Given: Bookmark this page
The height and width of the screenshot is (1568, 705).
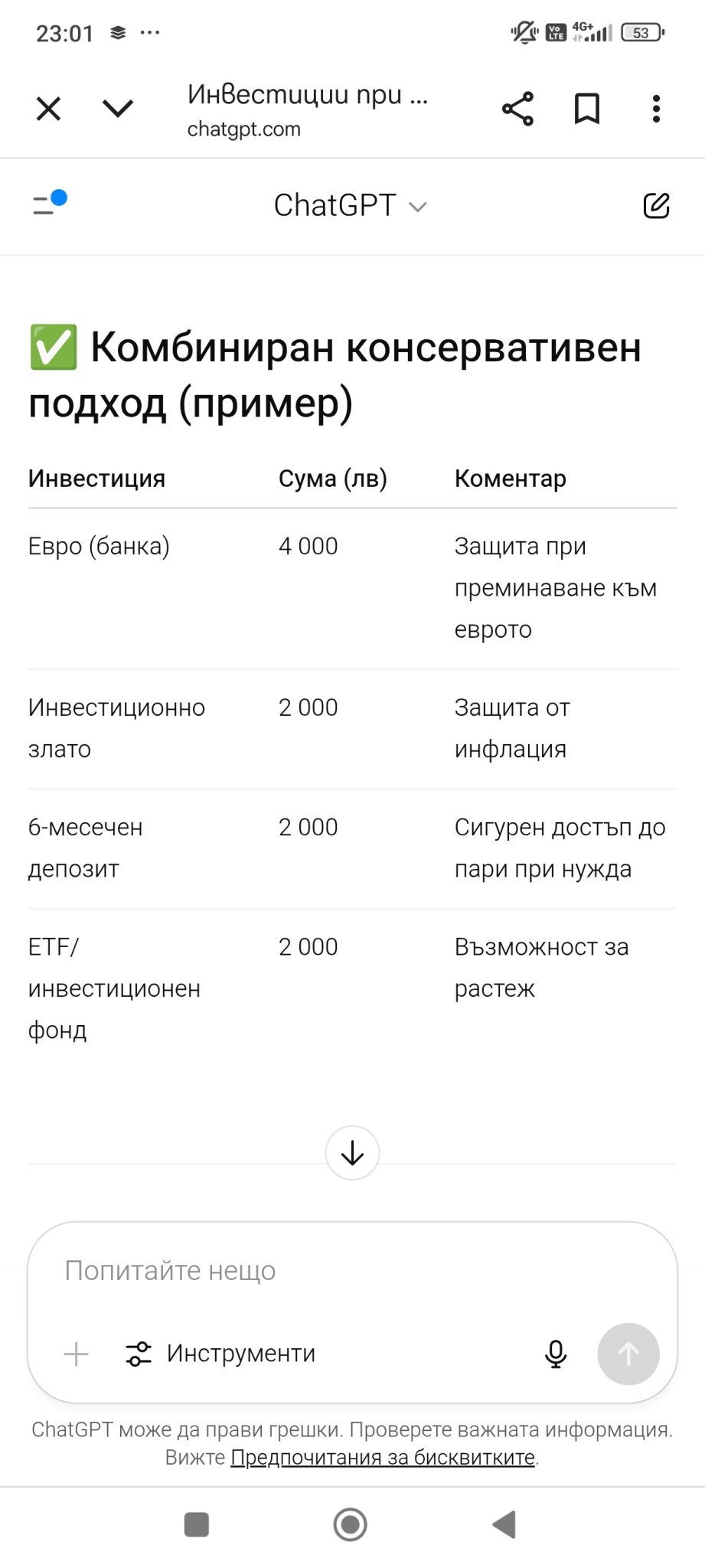Looking at the screenshot, I should coord(587,109).
